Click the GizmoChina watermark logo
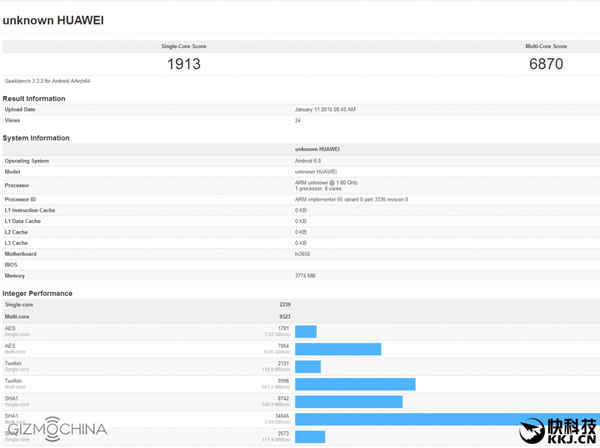The width and height of the screenshot is (600, 448). click(x=55, y=430)
